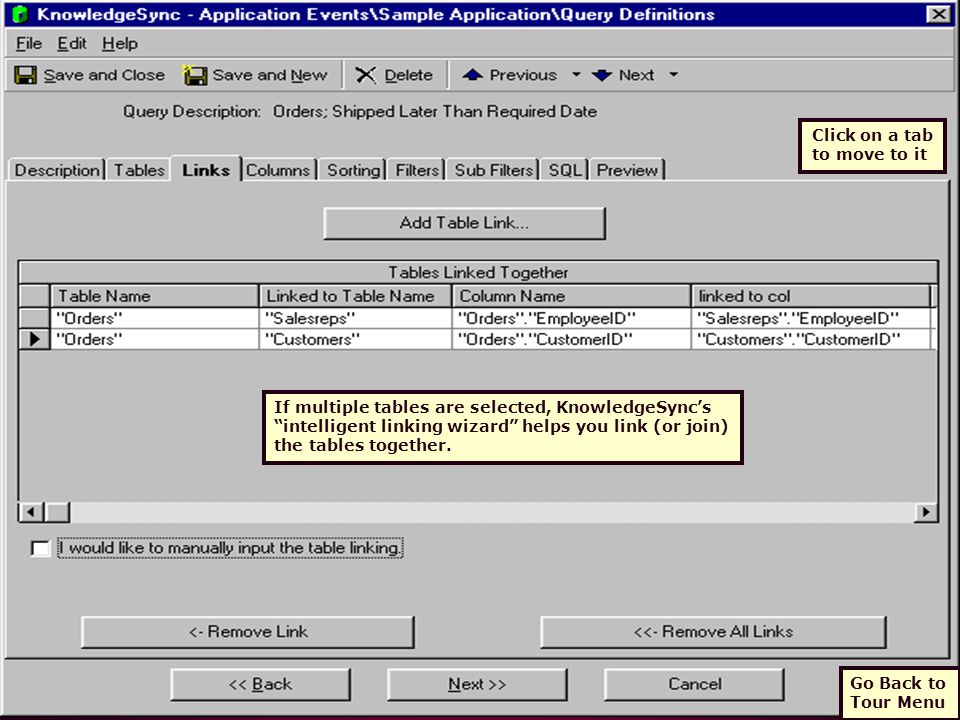This screenshot has height=720, width=960.
Task: Click the Add Table Link button
Action: [464, 223]
